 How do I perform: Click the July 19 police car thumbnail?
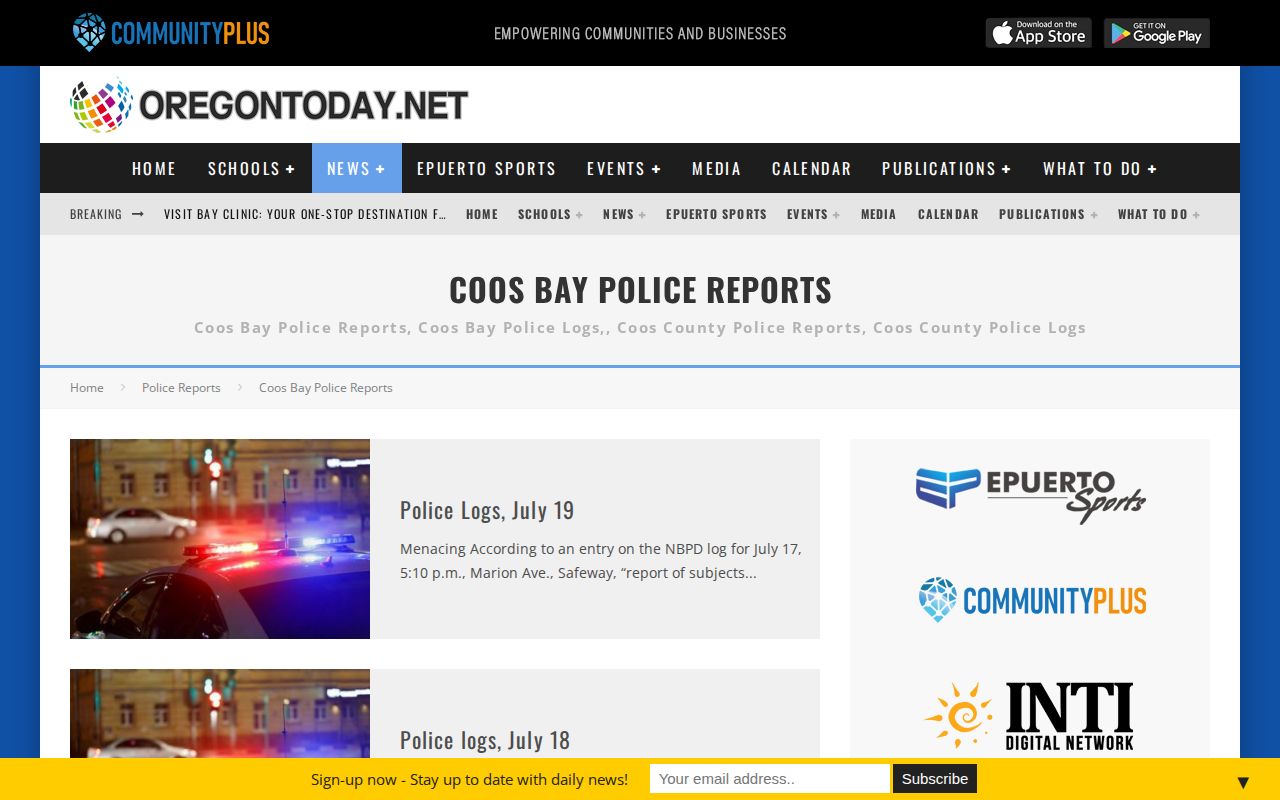(x=220, y=539)
